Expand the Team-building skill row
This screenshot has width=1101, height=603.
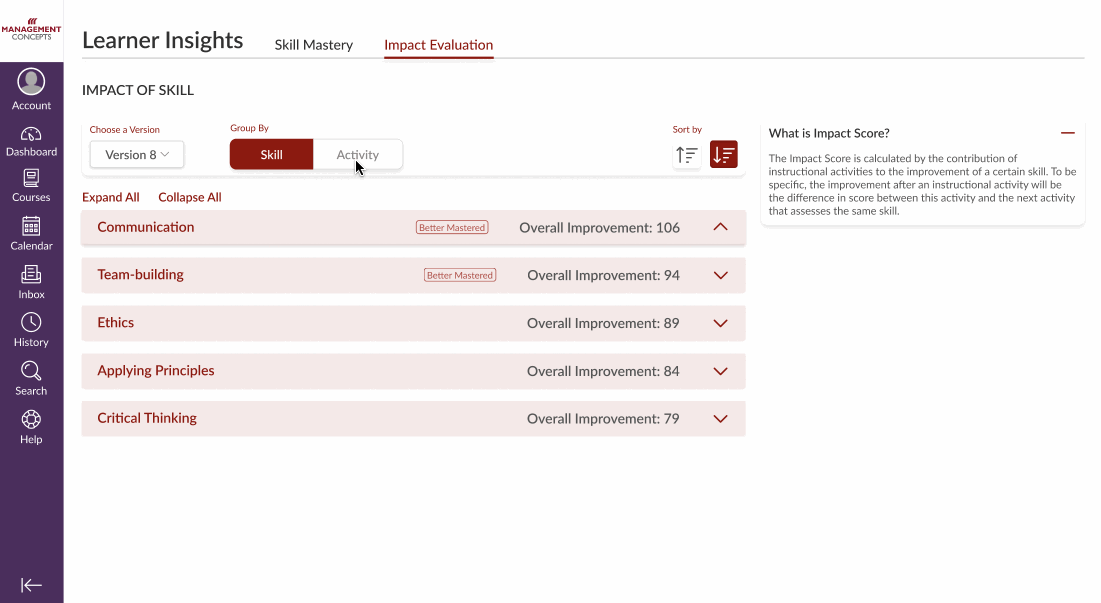(x=720, y=275)
